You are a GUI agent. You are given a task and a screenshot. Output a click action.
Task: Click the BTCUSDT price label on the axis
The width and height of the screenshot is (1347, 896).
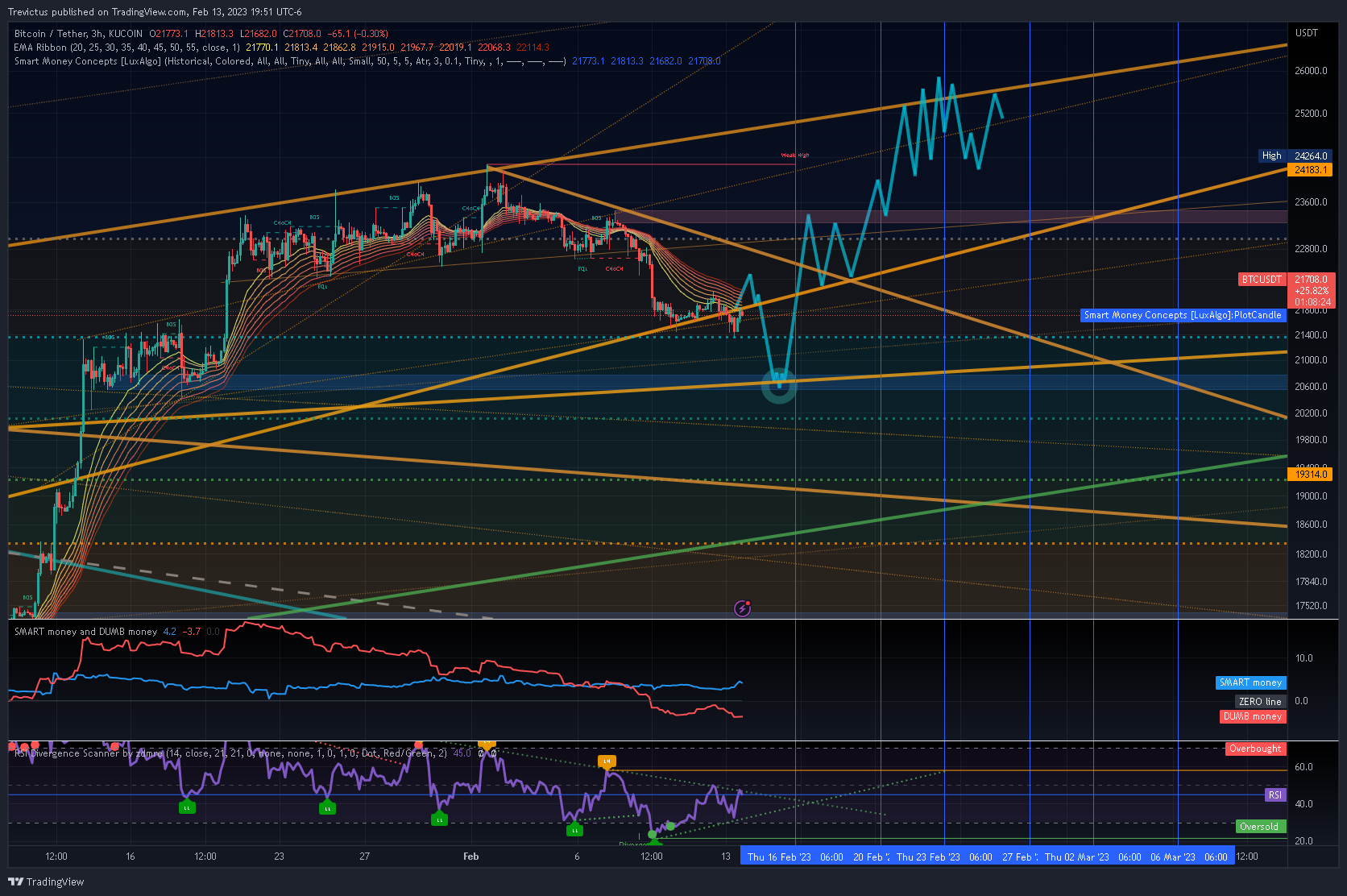coord(1262,280)
